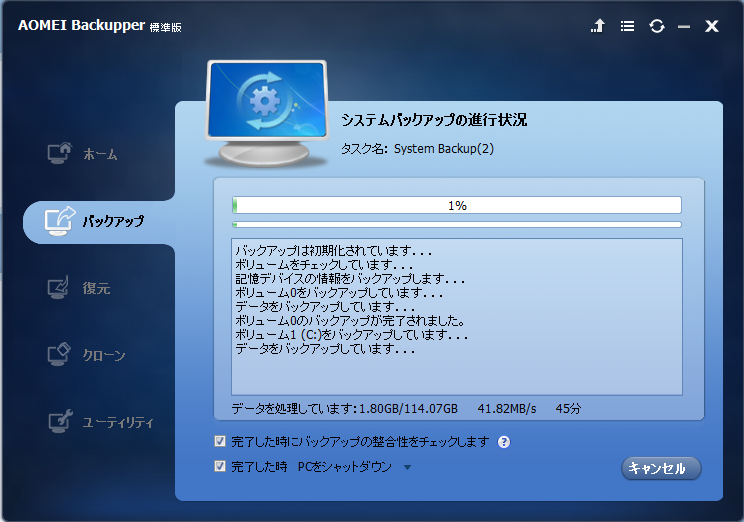744x522 pixels.
Task: Click log line 記憶デバイスの情報をバックアップします...
Action: tap(350, 279)
